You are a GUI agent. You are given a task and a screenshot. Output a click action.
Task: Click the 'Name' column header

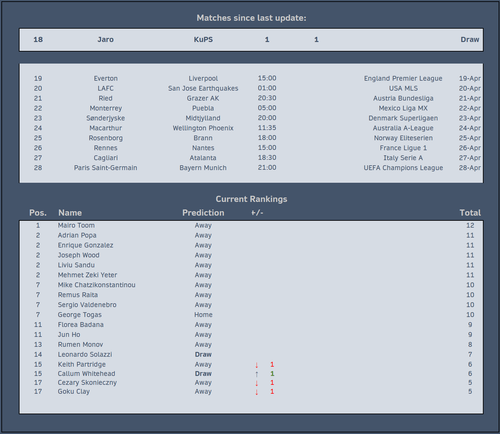[70, 213]
